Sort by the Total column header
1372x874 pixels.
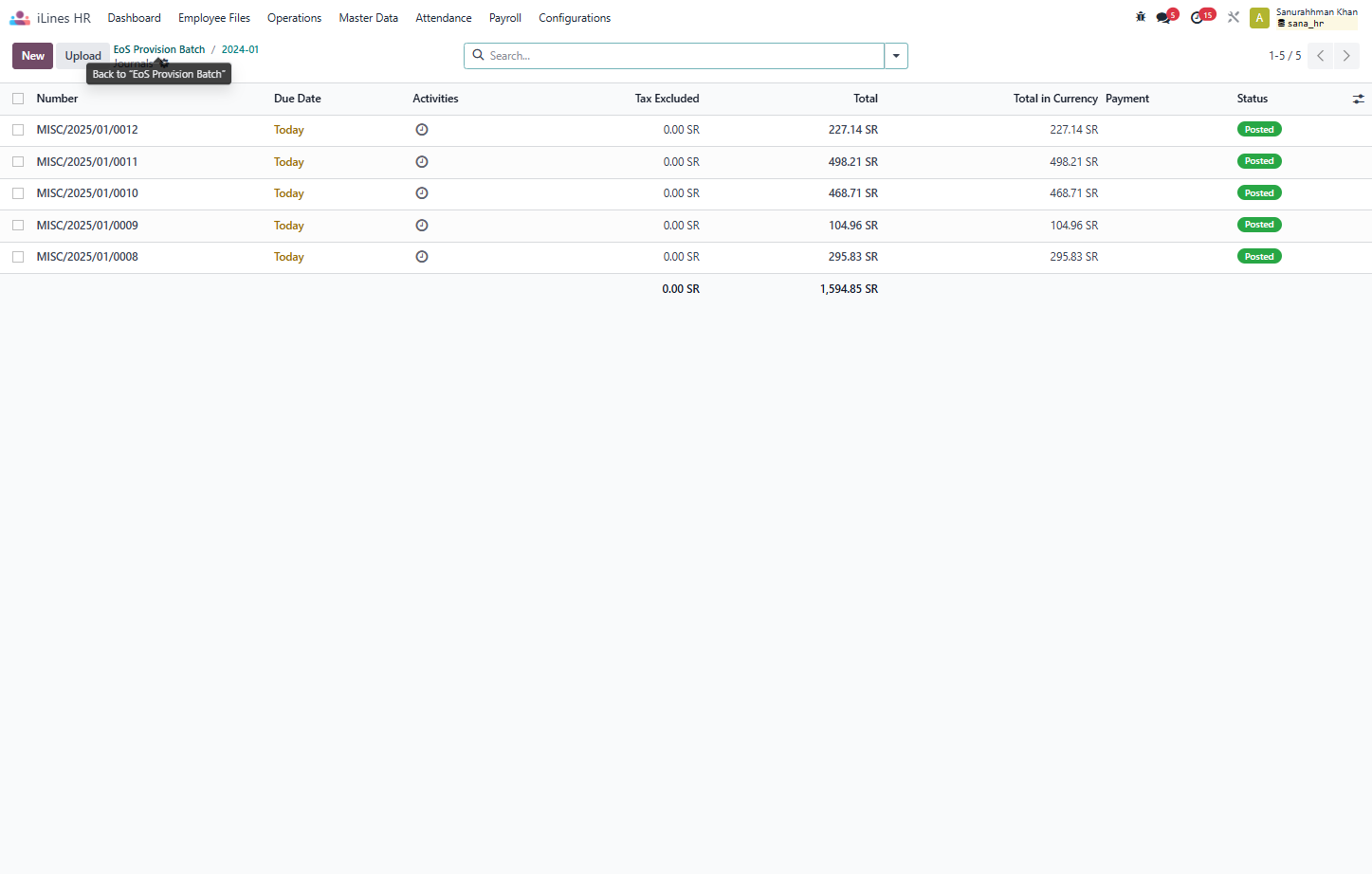[x=866, y=99]
